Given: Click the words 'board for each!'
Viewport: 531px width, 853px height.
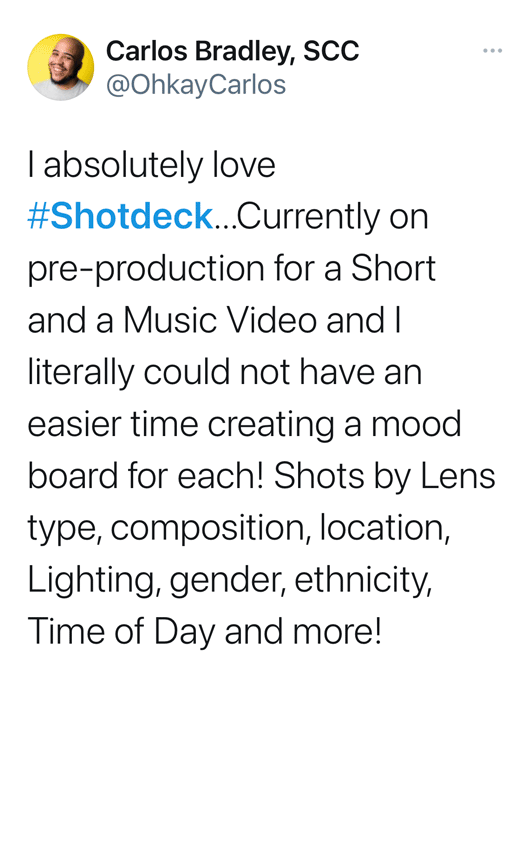Looking at the screenshot, I should point(146,476).
